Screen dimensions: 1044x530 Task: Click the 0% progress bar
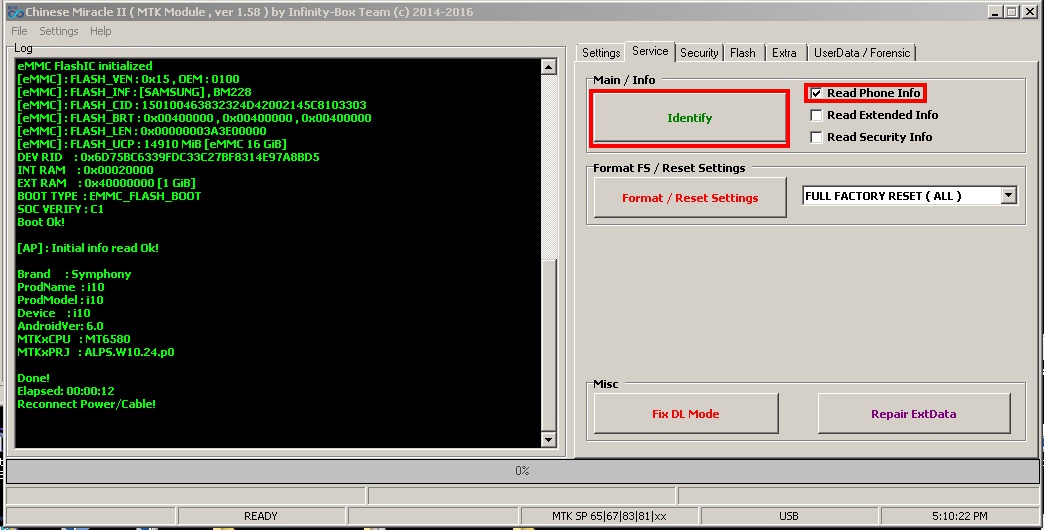point(522,471)
